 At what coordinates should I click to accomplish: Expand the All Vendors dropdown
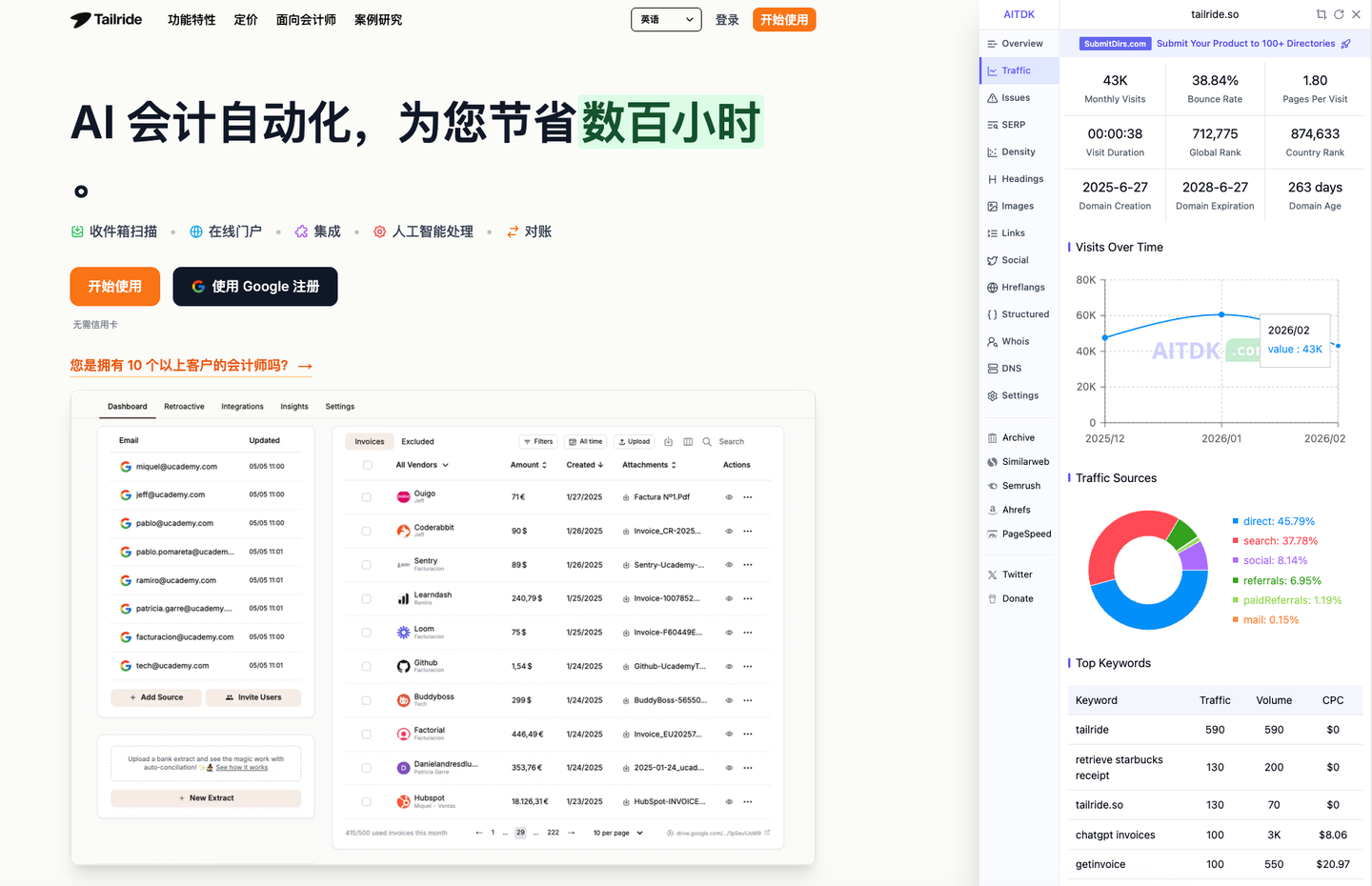422,465
